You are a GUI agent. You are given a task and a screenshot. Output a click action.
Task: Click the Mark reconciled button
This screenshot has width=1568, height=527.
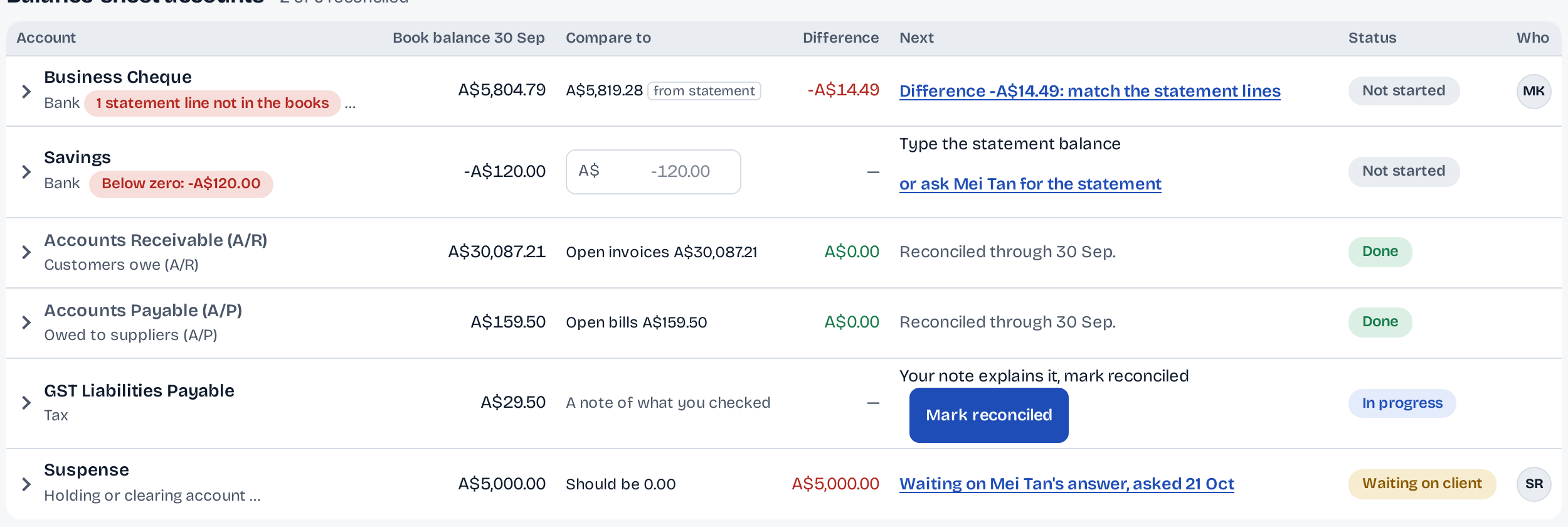(x=989, y=415)
